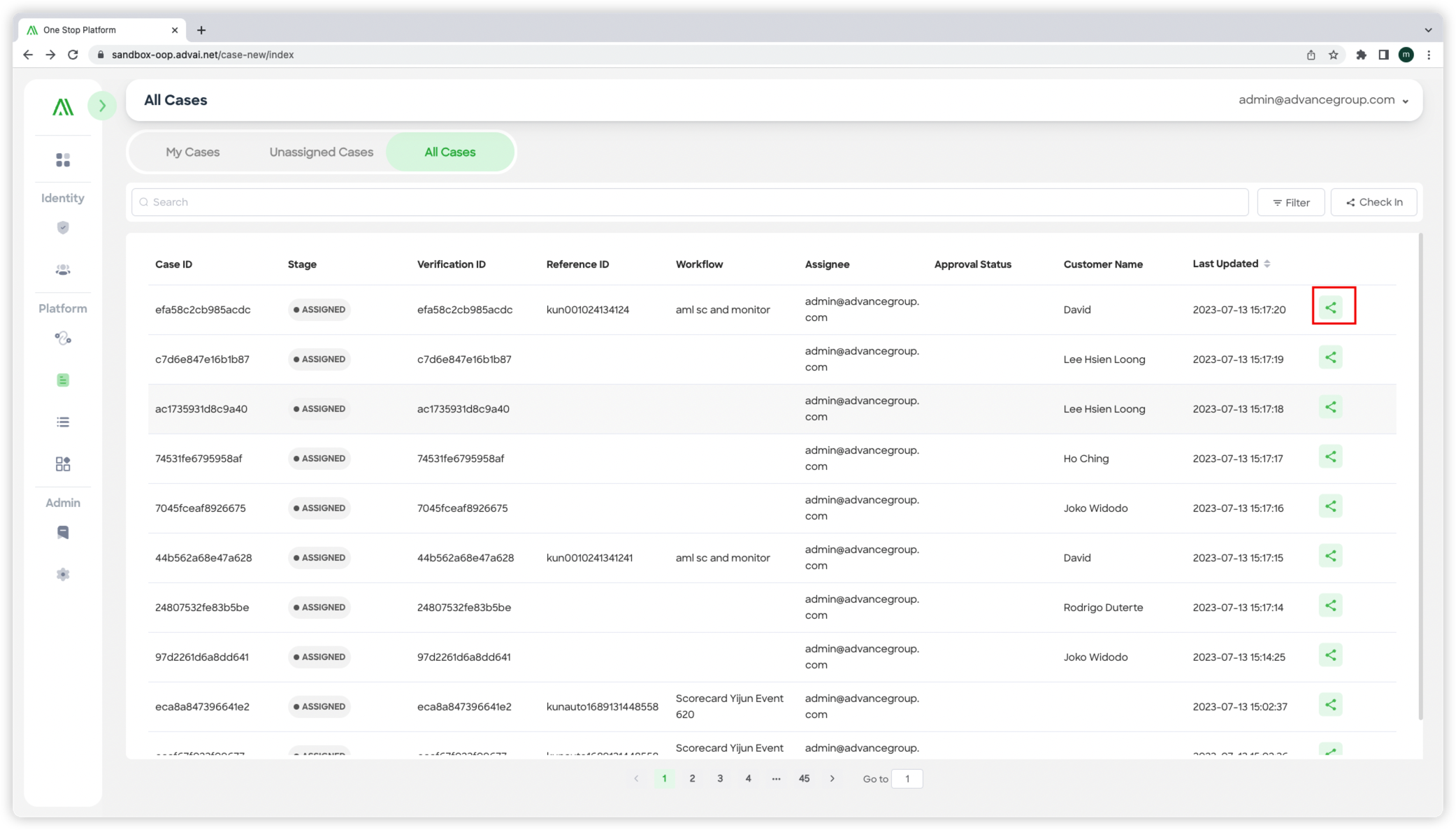Screen dimensions: 1456x830
Task: Click share icon for case ac1735931d8c9a40
Action: tap(1330, 407)
